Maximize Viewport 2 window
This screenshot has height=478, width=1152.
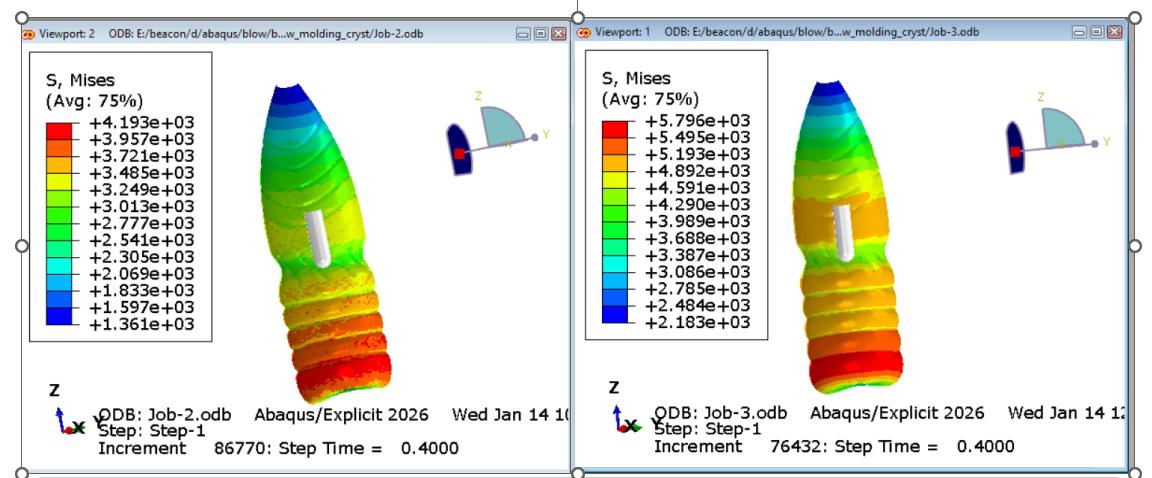pos(540,34)
